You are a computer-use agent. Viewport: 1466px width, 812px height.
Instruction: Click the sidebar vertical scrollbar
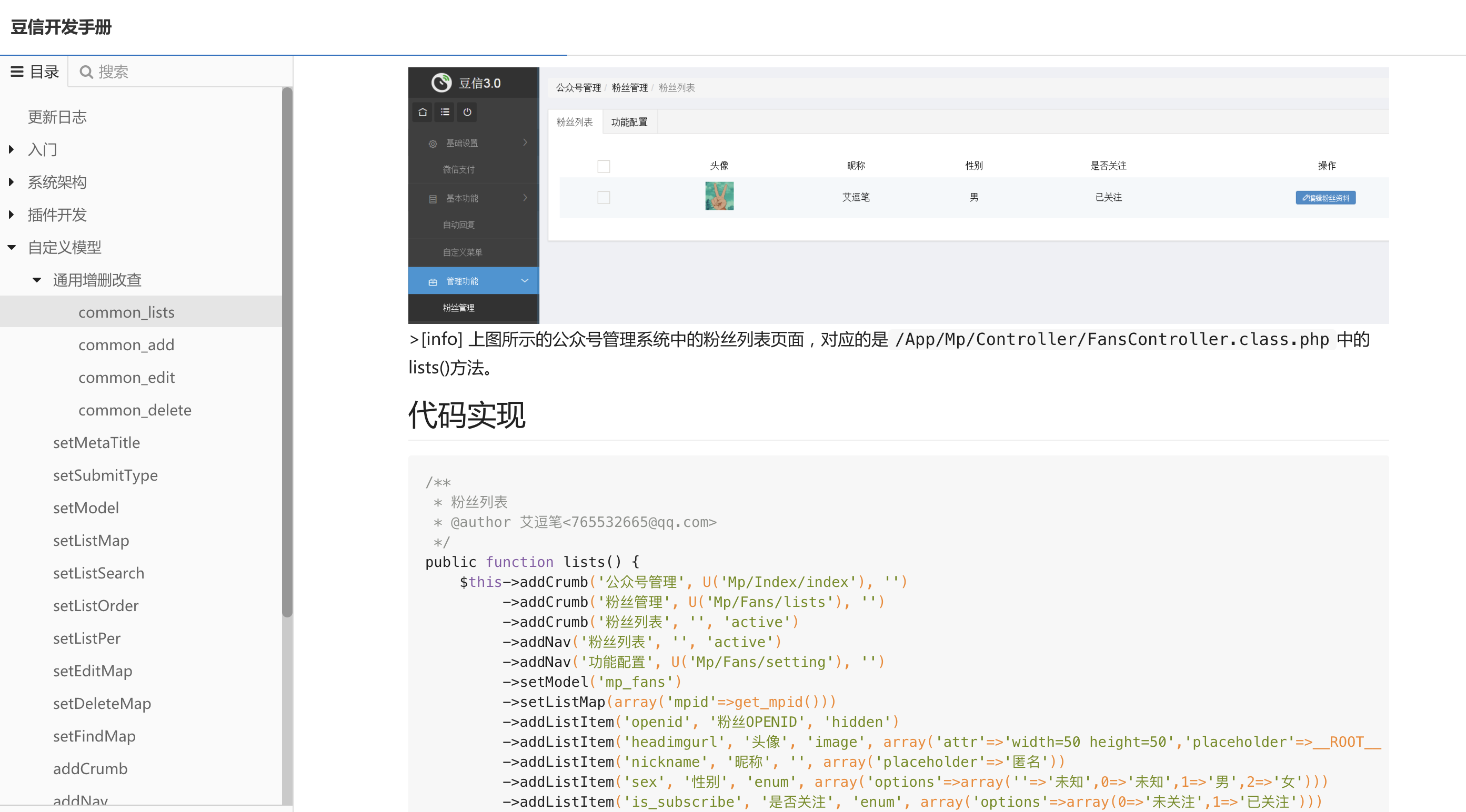[x=287, y=352]
